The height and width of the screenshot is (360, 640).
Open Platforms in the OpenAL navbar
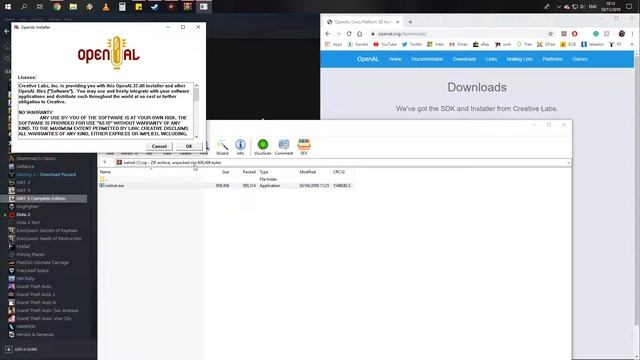(x=552, y=59)
